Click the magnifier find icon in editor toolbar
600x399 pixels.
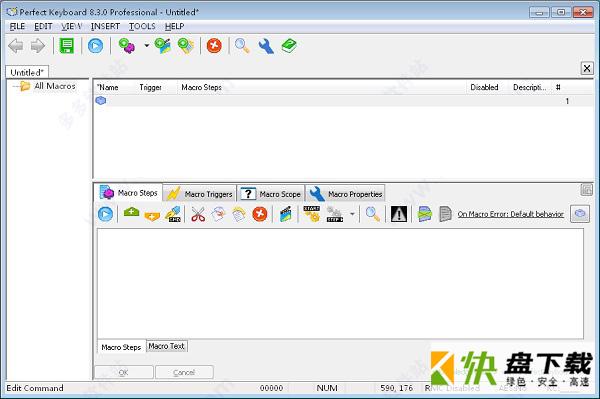click(x=372, y=214)
